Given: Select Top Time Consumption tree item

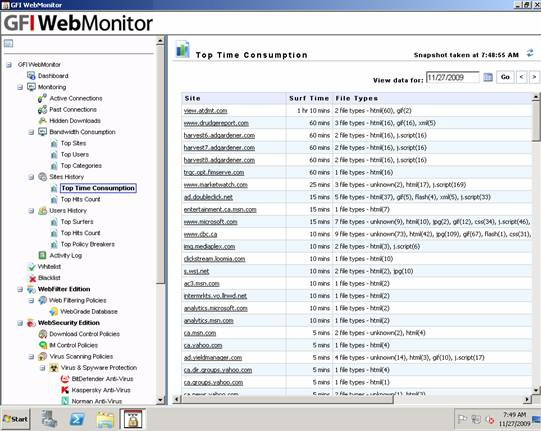Looking at the screenshot, I should point(98,188).
